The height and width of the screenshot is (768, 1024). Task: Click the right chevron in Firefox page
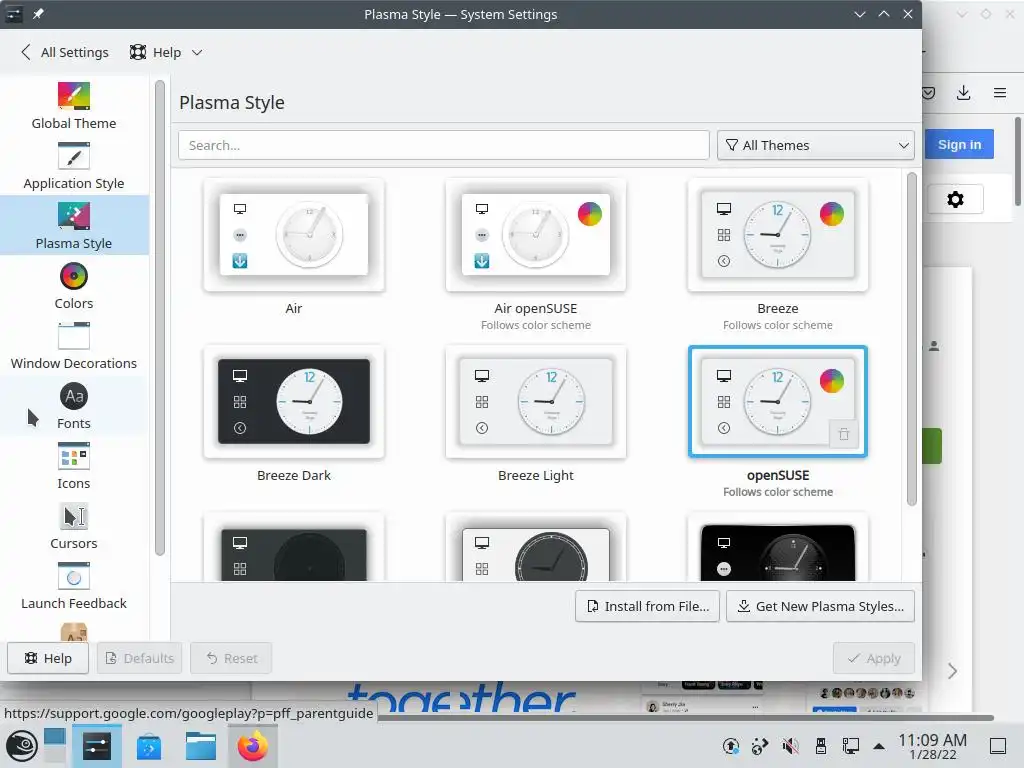952,671
